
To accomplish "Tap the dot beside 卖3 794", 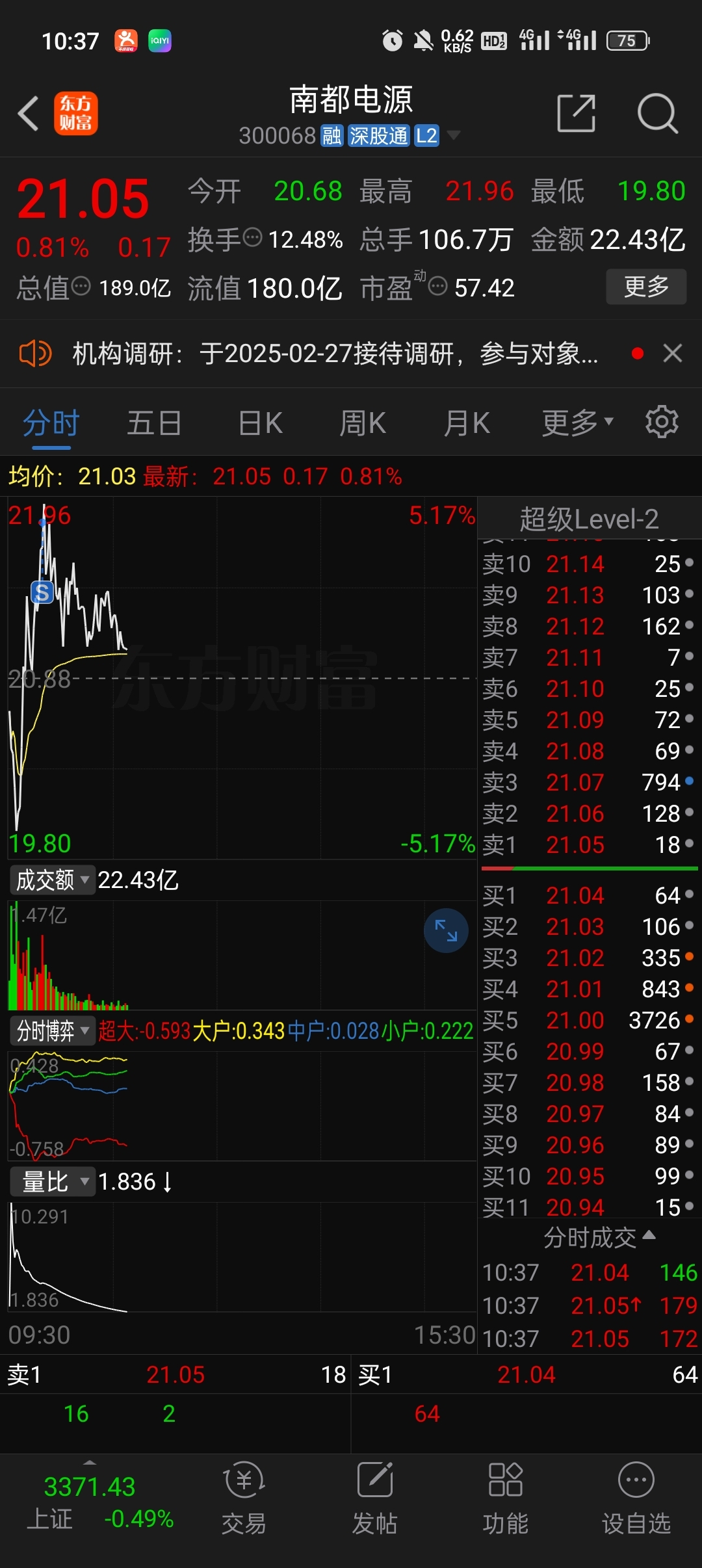I will (x=690, y=781).
